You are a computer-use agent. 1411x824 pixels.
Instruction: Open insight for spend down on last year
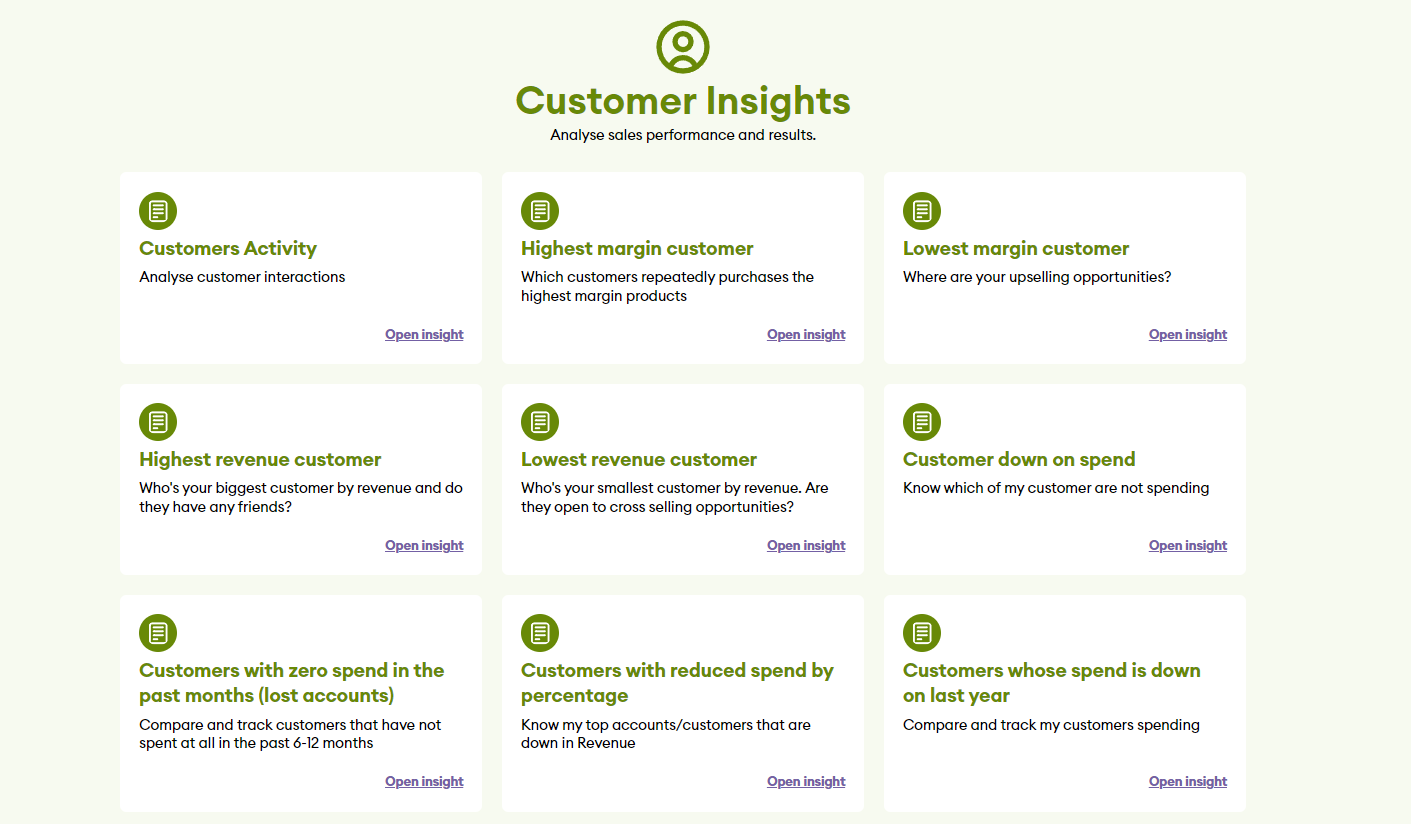(x=1188, y=782)
